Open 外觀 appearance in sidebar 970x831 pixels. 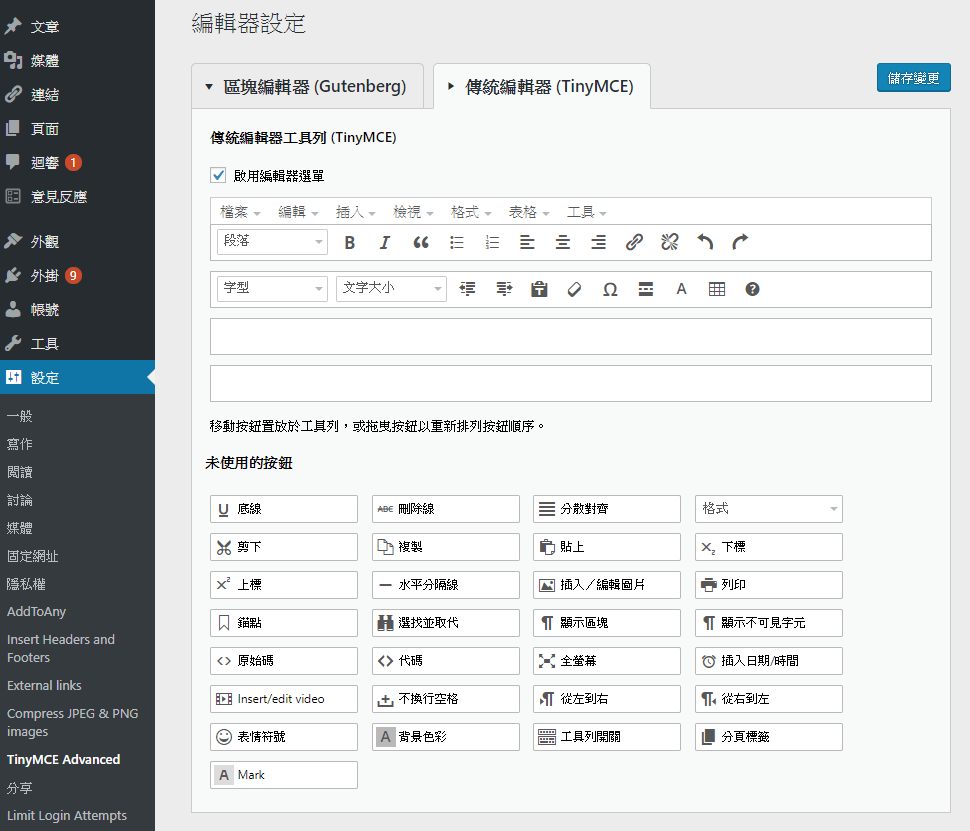(77, 241)
